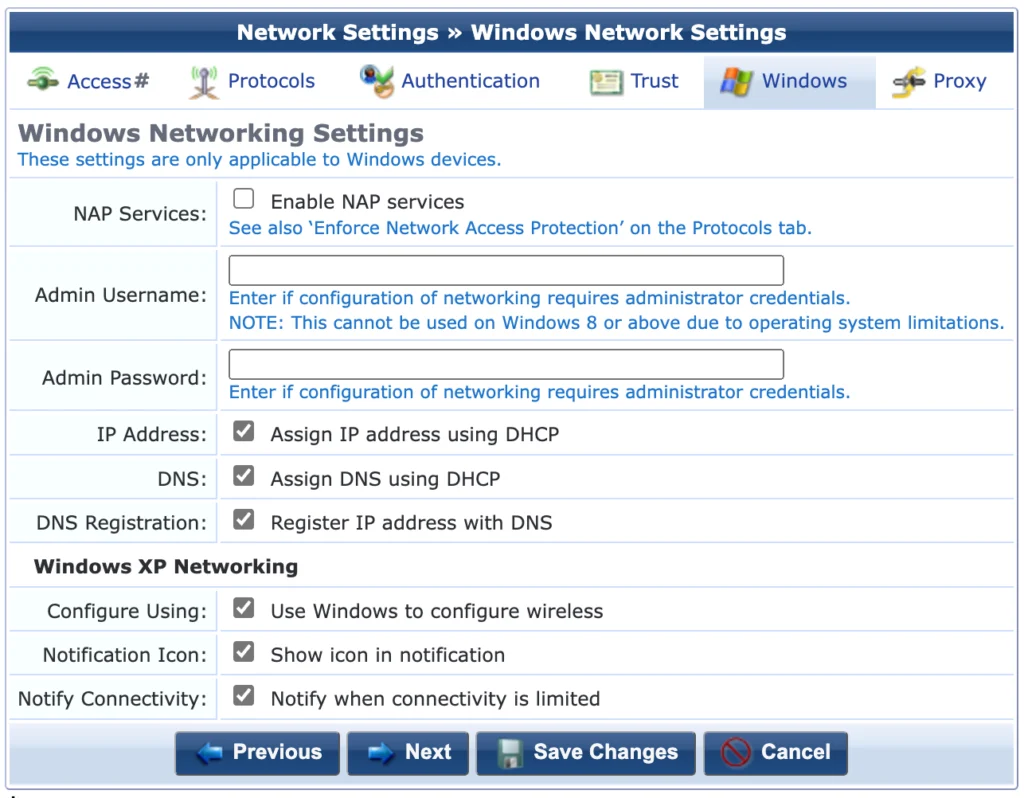Open the Authentication tab
Screen dimensions: 1024x798
450,80
